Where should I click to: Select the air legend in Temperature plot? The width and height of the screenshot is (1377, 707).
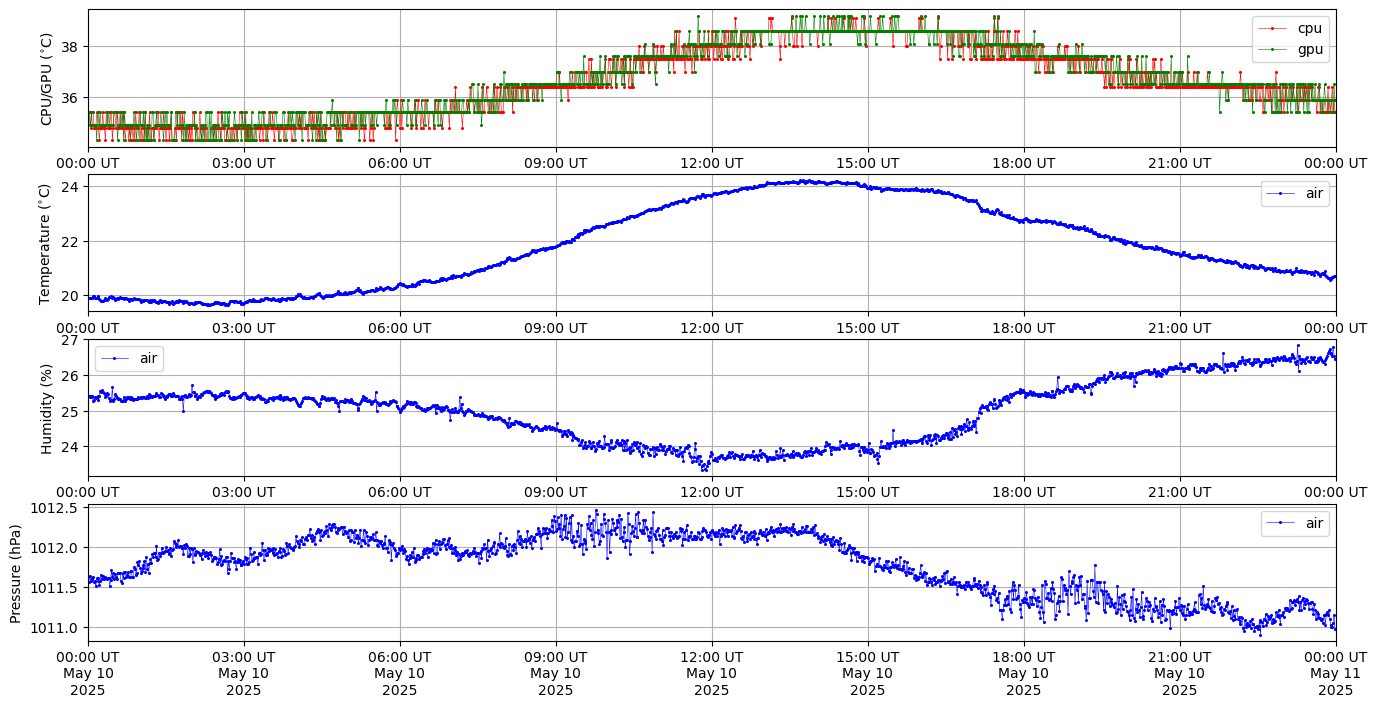[x=1296, y=194]
